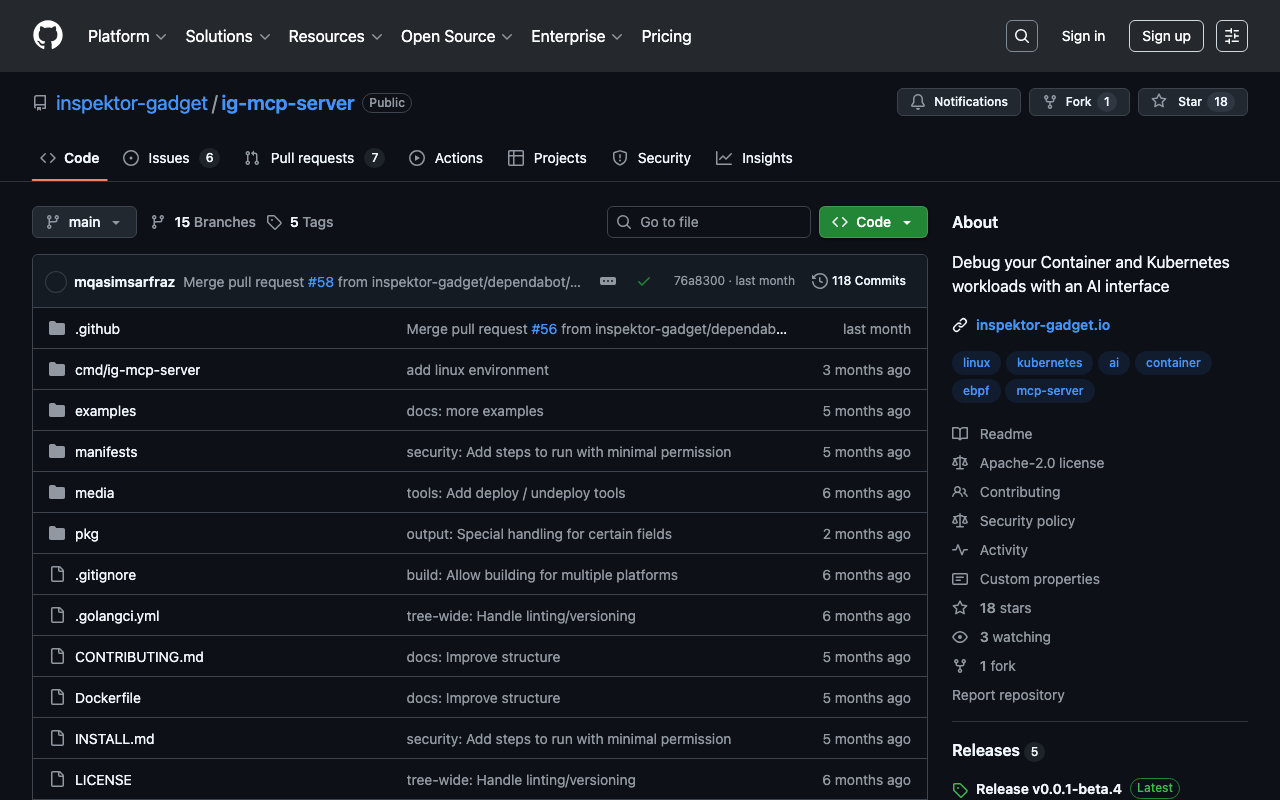
Task: Switch to the Issues tab
Action: click(x=169, y=158)
